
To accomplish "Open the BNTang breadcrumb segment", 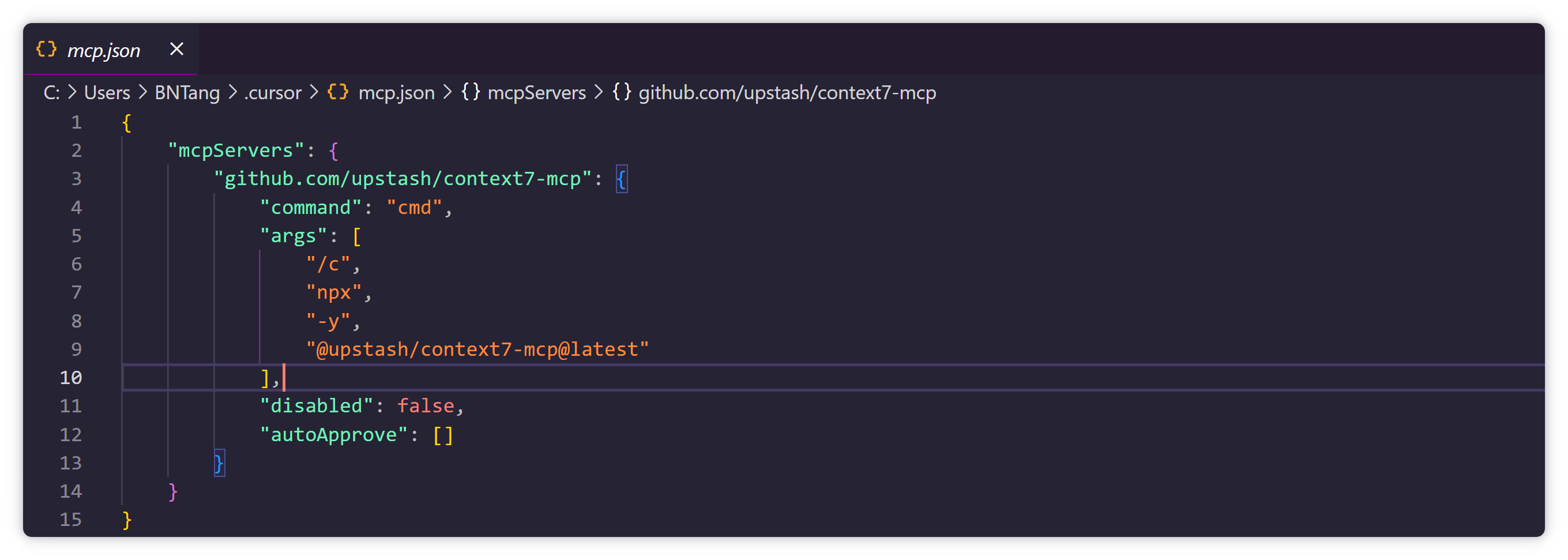I will click(187, 92).
